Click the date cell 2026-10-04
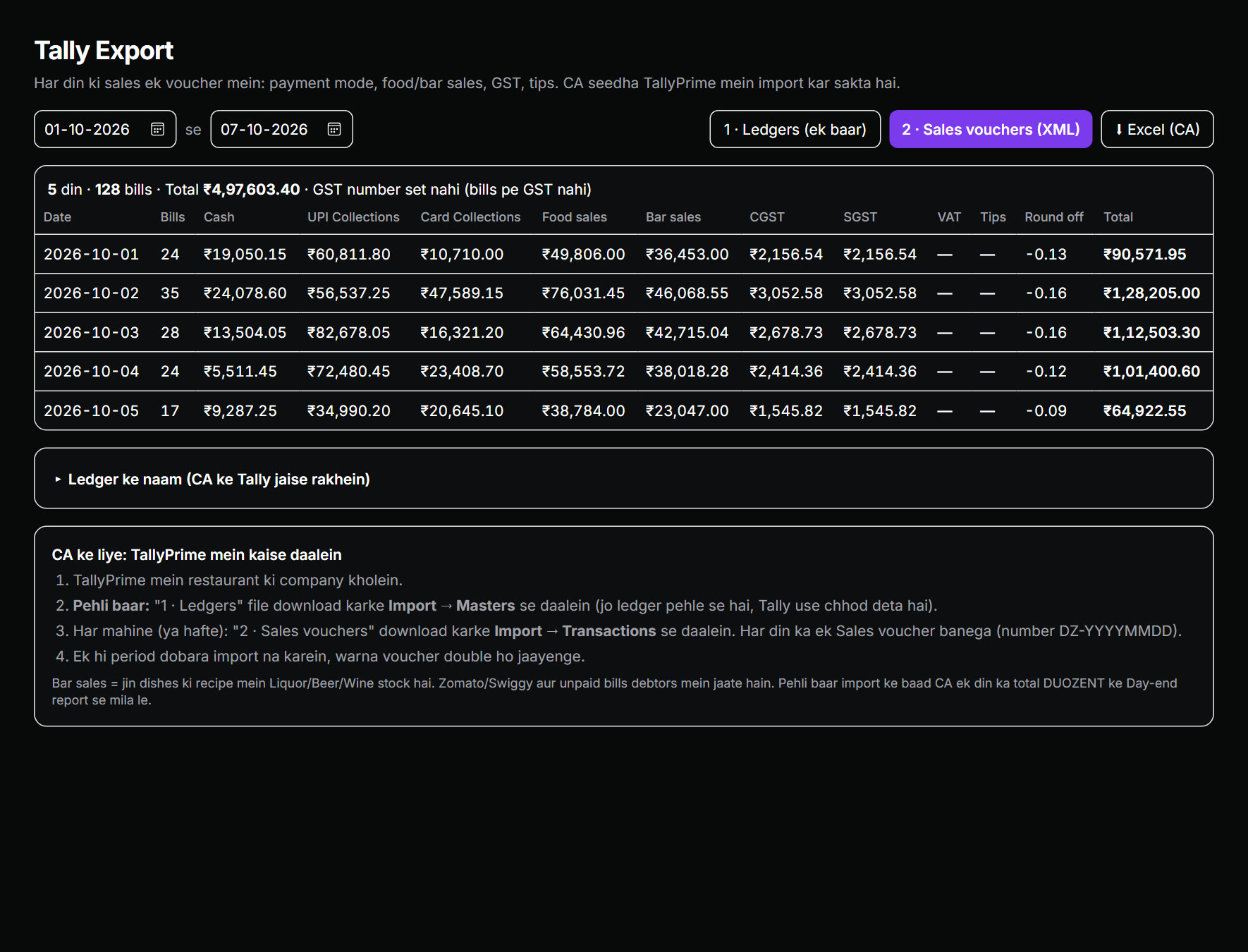 (91, 371)
